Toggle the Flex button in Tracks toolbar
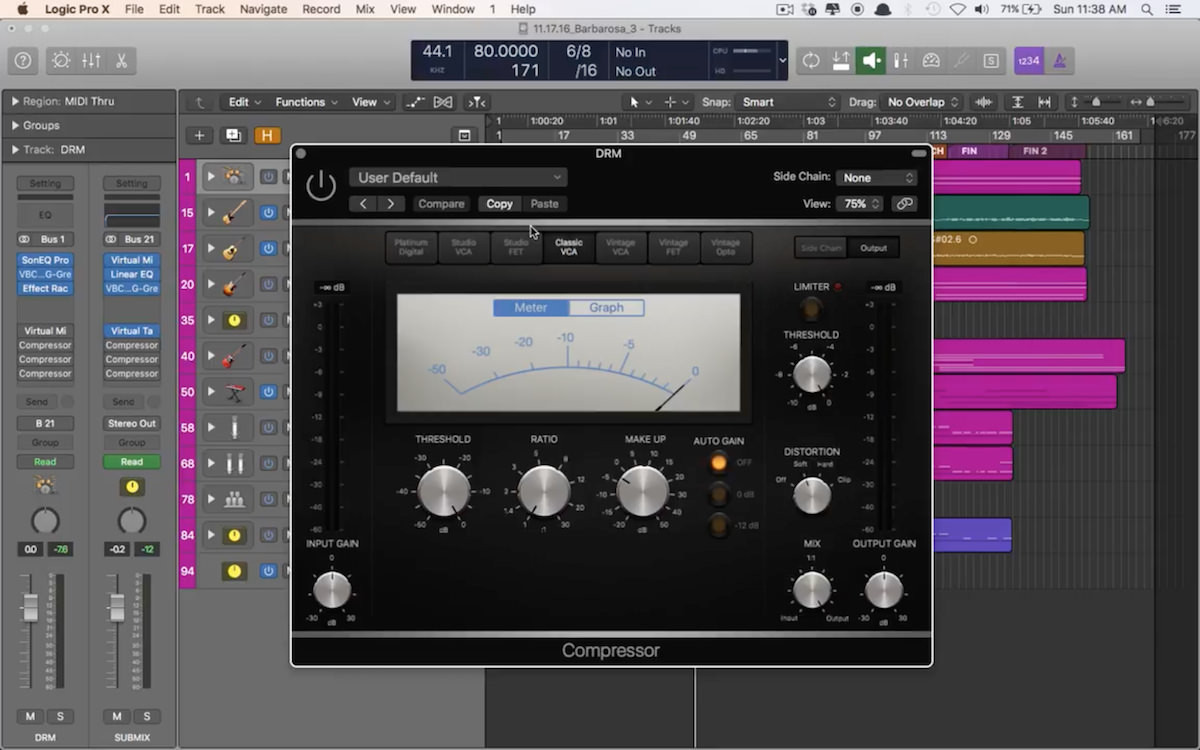The height and width of the screenshot is (750, 1200). point(443,102)
